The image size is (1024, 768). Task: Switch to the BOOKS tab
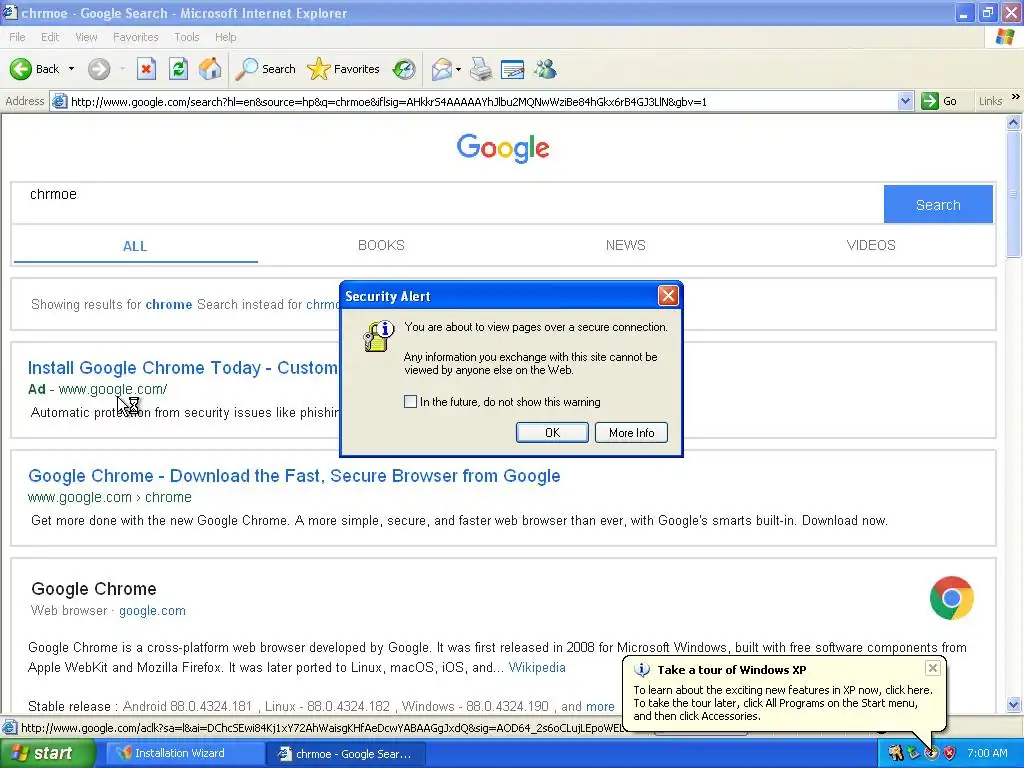[381, 246]
